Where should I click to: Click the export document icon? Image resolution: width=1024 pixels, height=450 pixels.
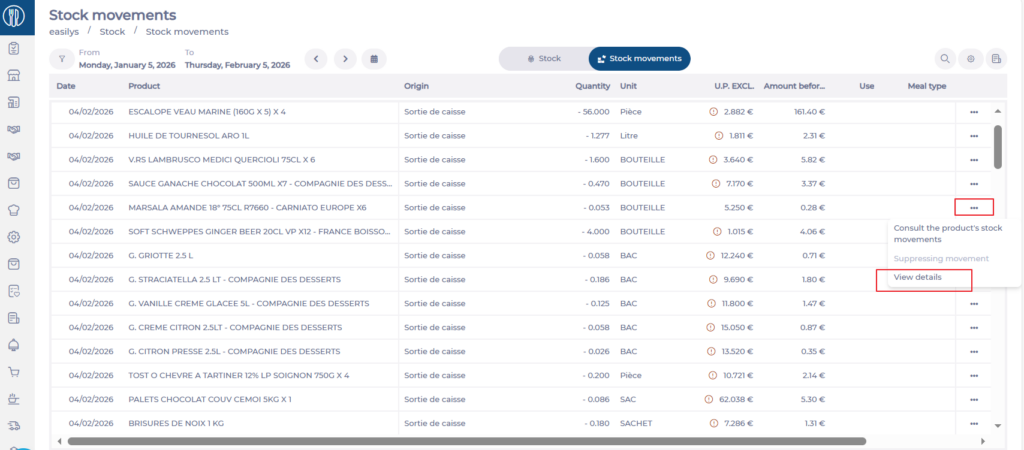pos(996,59)
